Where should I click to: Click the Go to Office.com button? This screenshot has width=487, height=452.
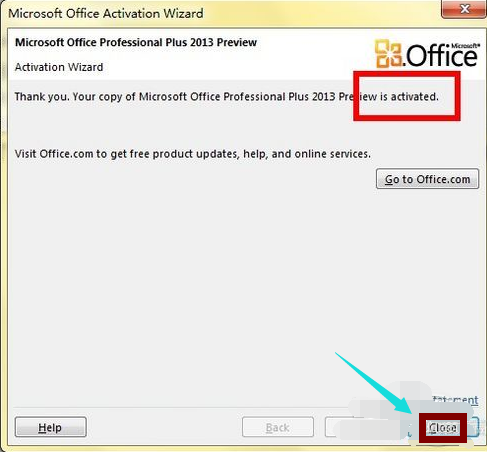click(428, 179)
